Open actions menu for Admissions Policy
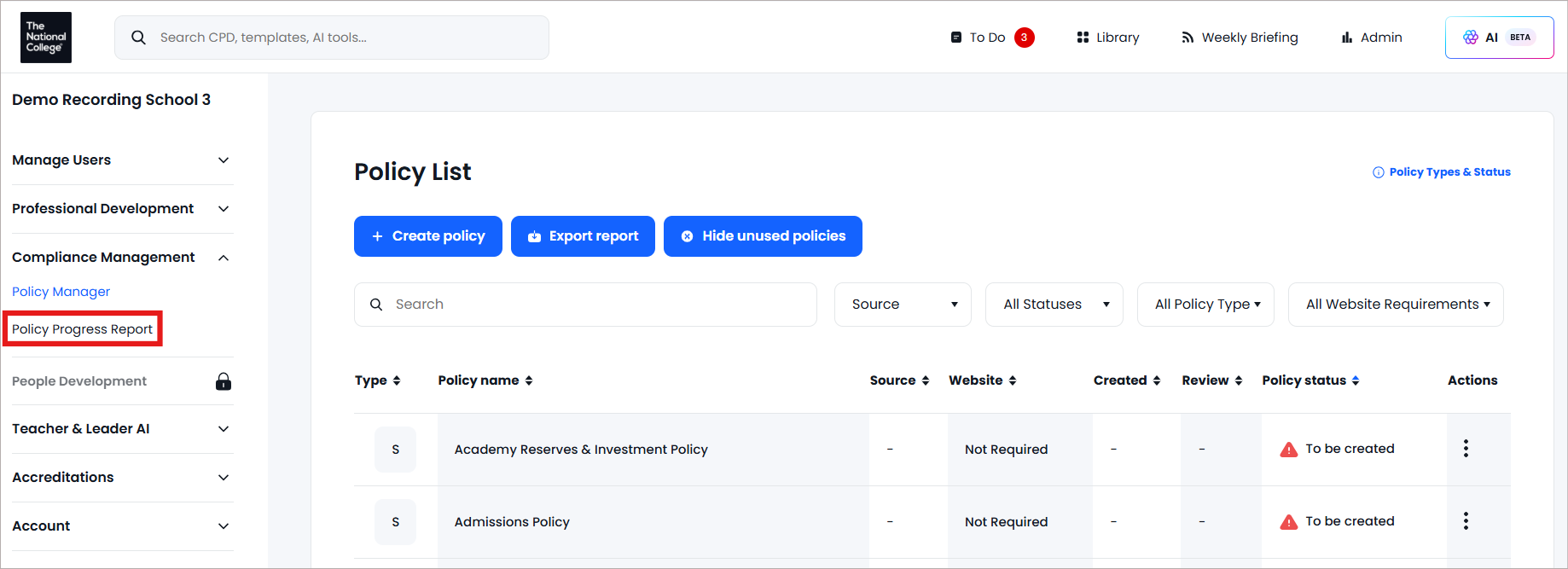Image resolution: width=1568 pixels, height=569 pixels. point(1466,521)
